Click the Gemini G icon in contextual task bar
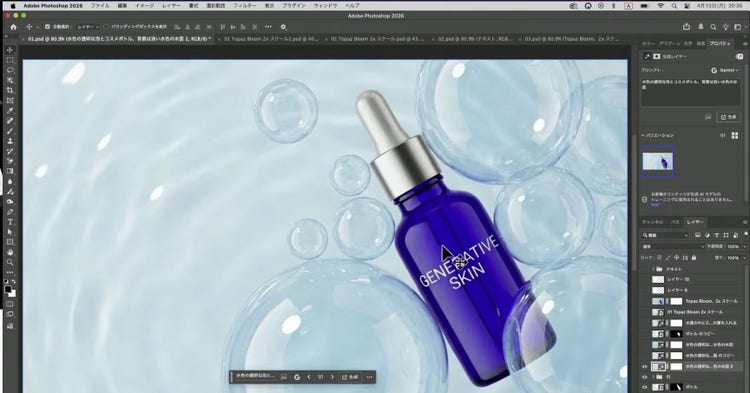Screen dimensions: 750x393 [x=297, y=377]
